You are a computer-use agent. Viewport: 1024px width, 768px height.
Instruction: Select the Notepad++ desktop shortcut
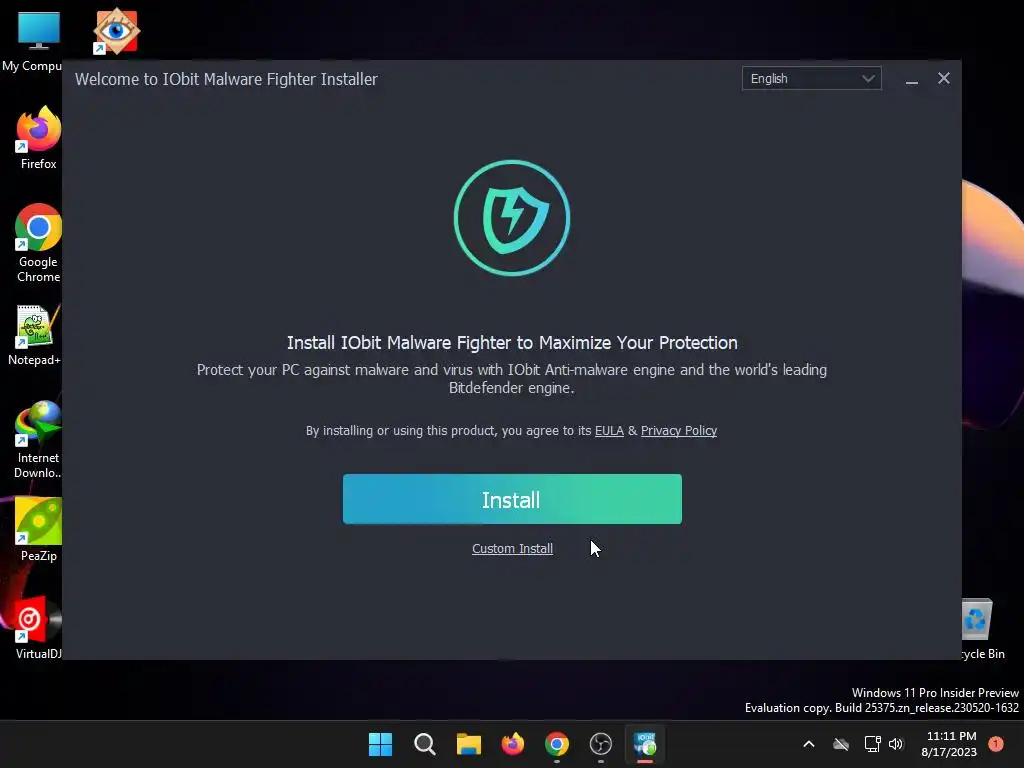[x=36, y=335]
